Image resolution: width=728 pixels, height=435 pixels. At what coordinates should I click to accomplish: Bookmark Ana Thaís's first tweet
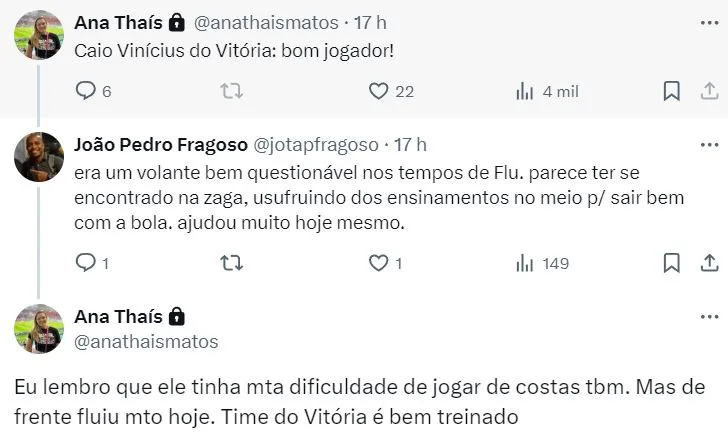(671, 91)
